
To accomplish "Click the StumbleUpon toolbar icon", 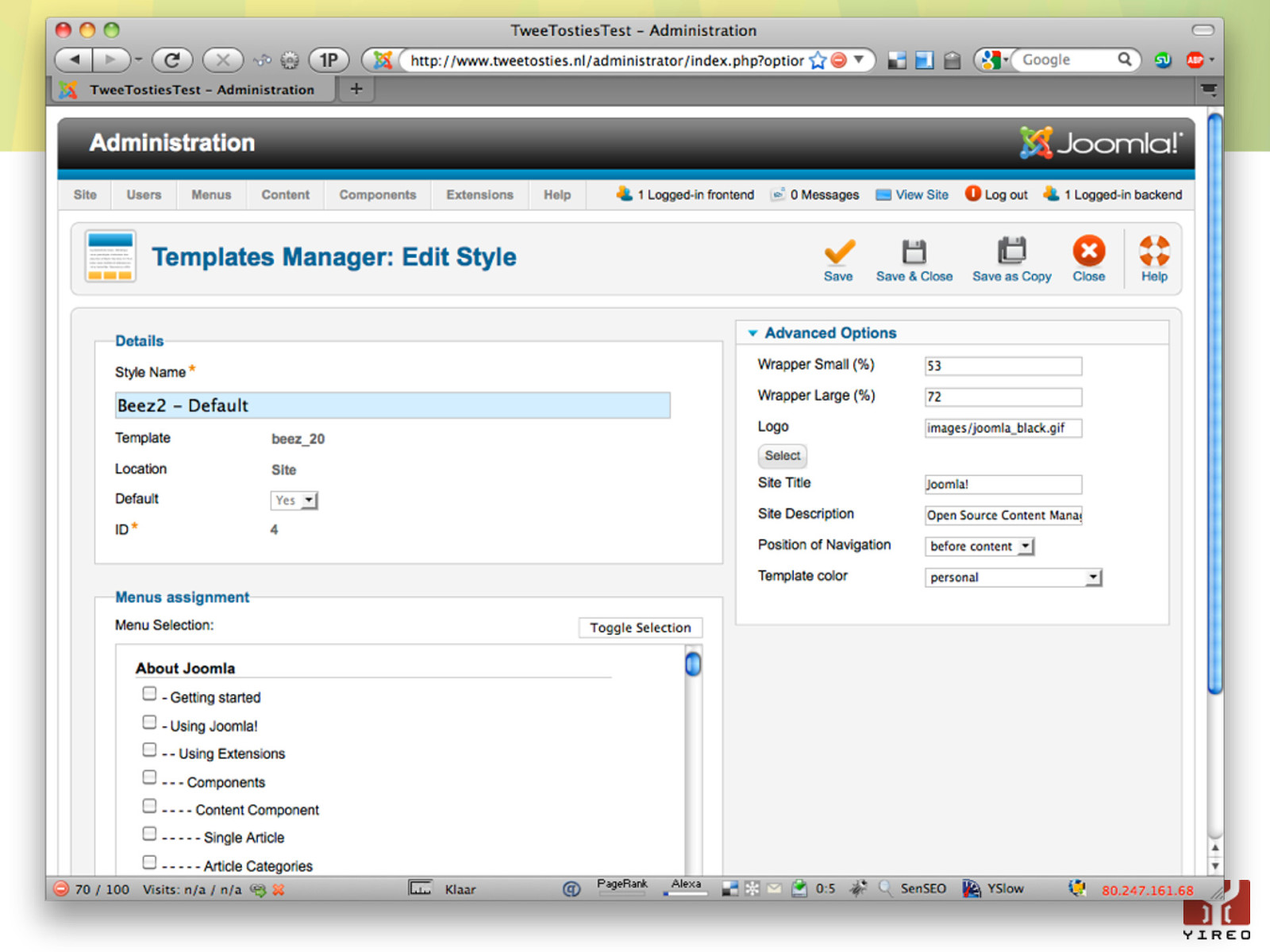I will pos(1164,60).
